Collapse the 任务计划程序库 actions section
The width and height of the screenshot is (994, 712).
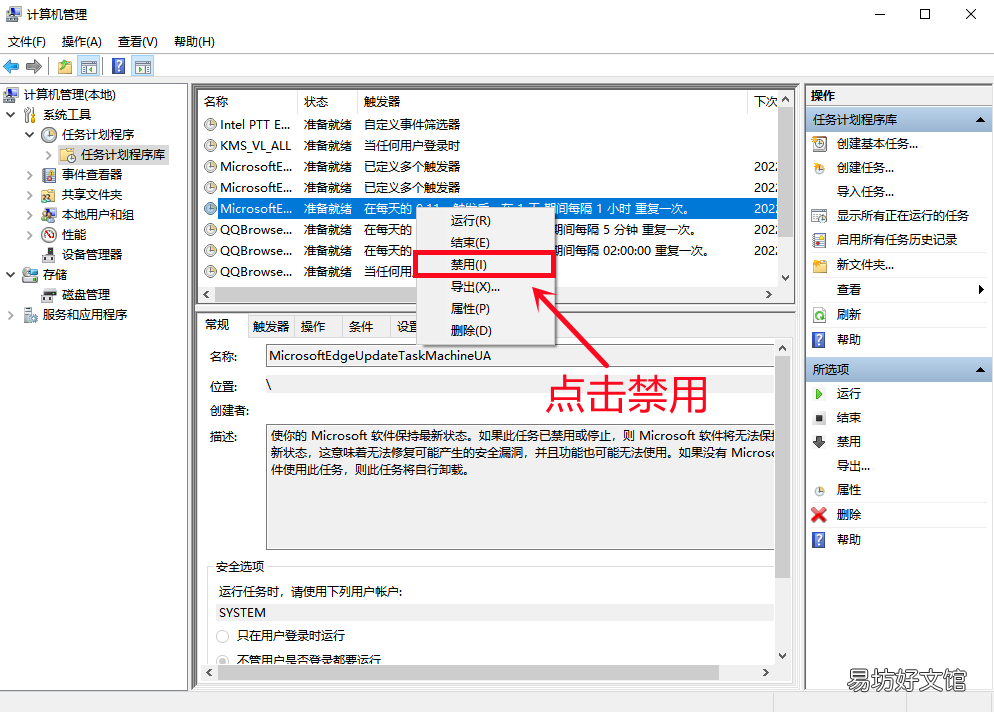tap(980, 120)
